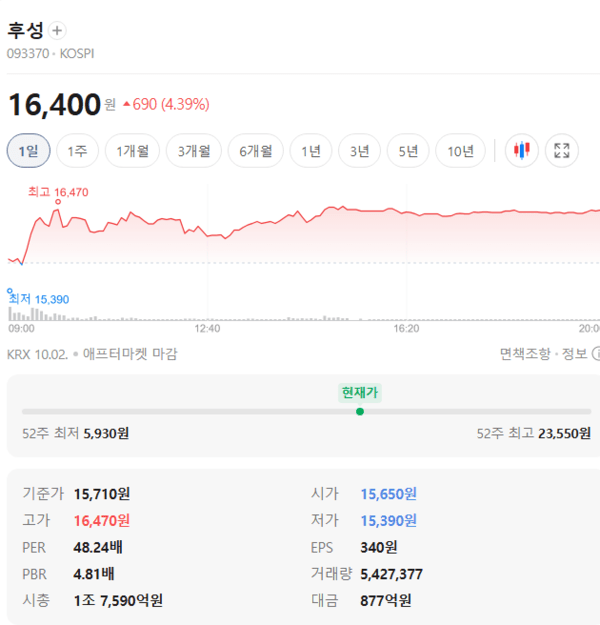Click the change value 690 (4.39%)
Screen dimensions: 600x625
tap(166, 104)
